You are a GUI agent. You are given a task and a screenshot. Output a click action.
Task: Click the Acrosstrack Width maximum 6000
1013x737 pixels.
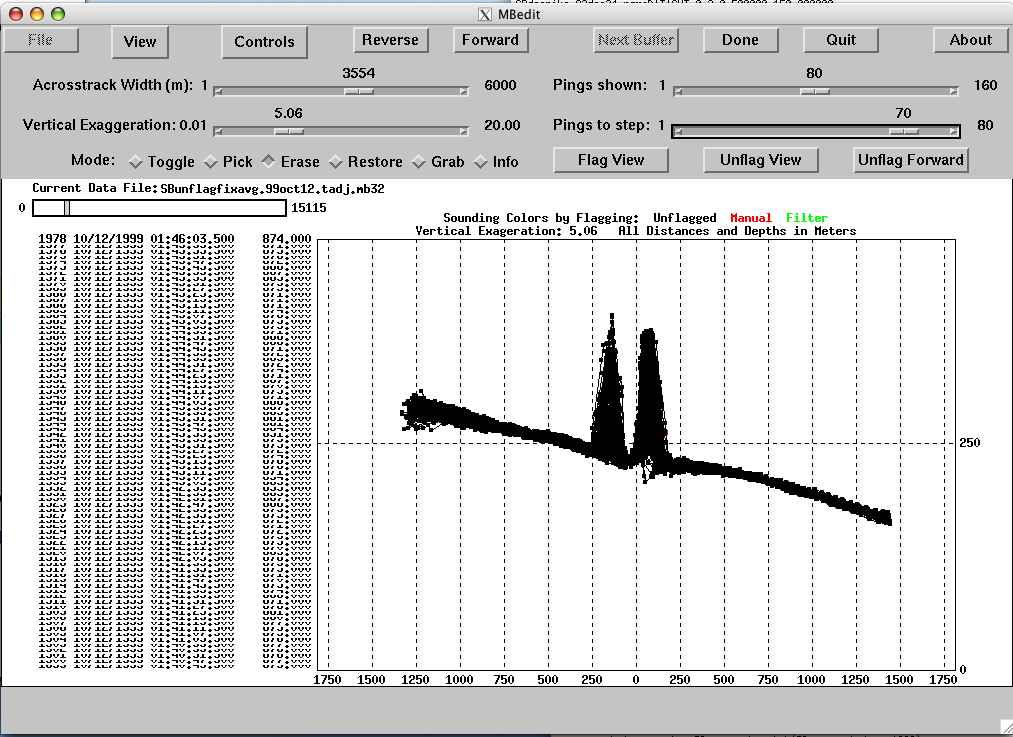tap(500, 85)
